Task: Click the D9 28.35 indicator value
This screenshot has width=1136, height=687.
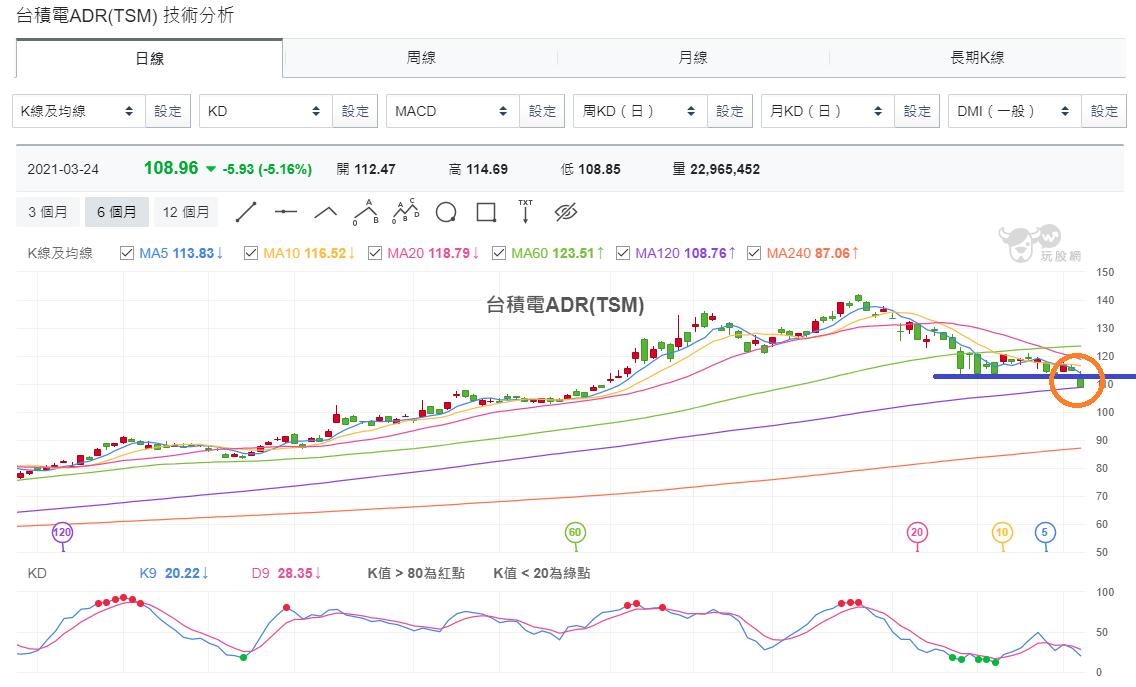Action: (x=286, y=573)
